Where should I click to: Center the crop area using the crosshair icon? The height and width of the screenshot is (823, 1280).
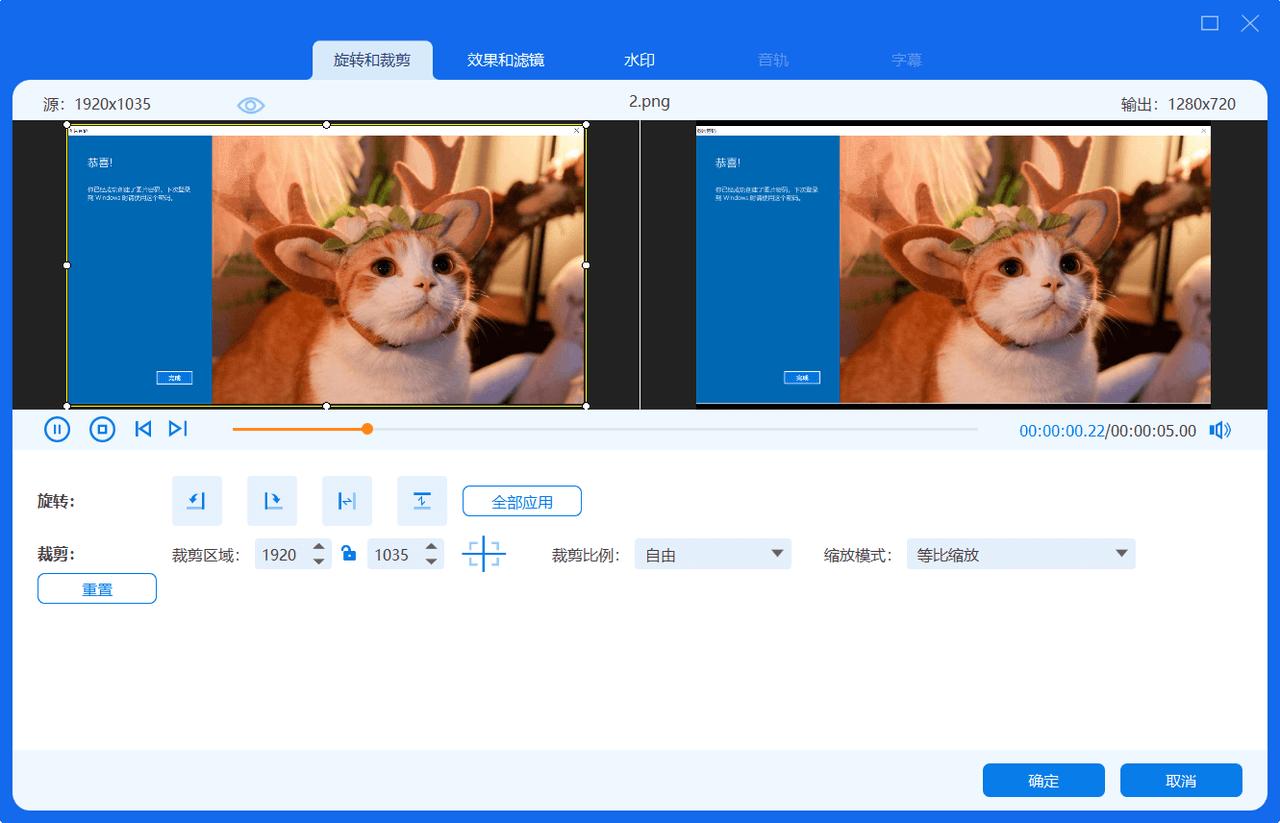point(484,554)
